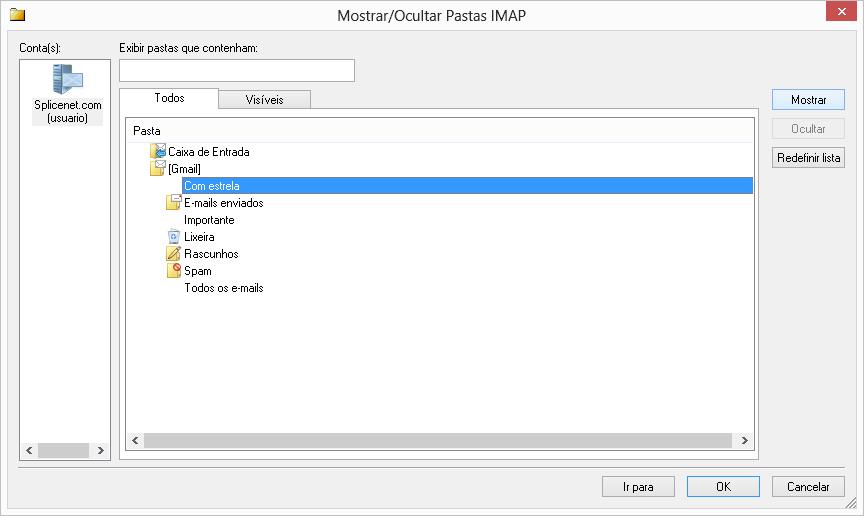This screenshot has width=864, height=516.
Task: Click folder list scroll left arrow
Action: click(x=135, y=440)
